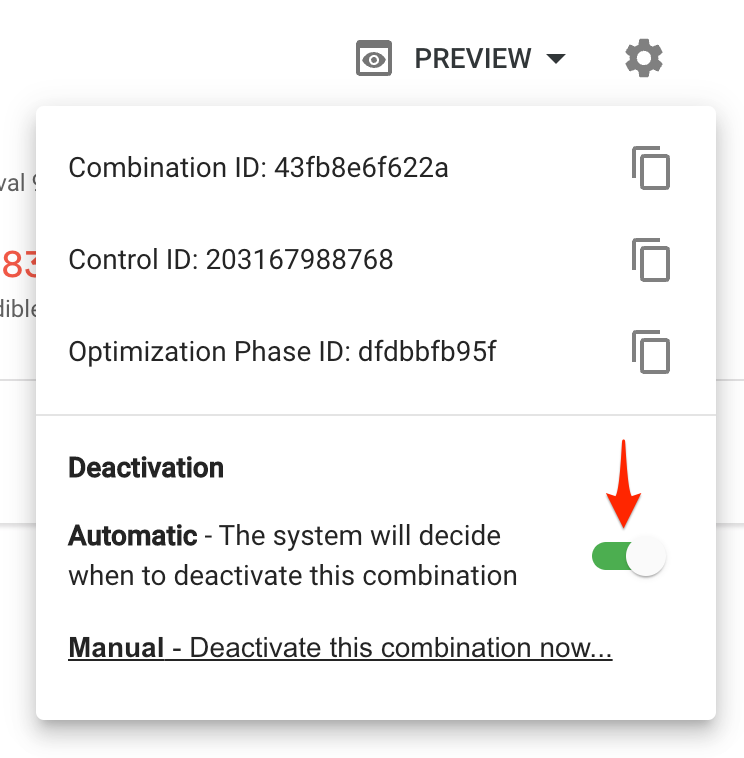The image size is (744, 758).
Task: Click the bold Manual word in the link
Action: pyautogui.click(x=116, y=648)
